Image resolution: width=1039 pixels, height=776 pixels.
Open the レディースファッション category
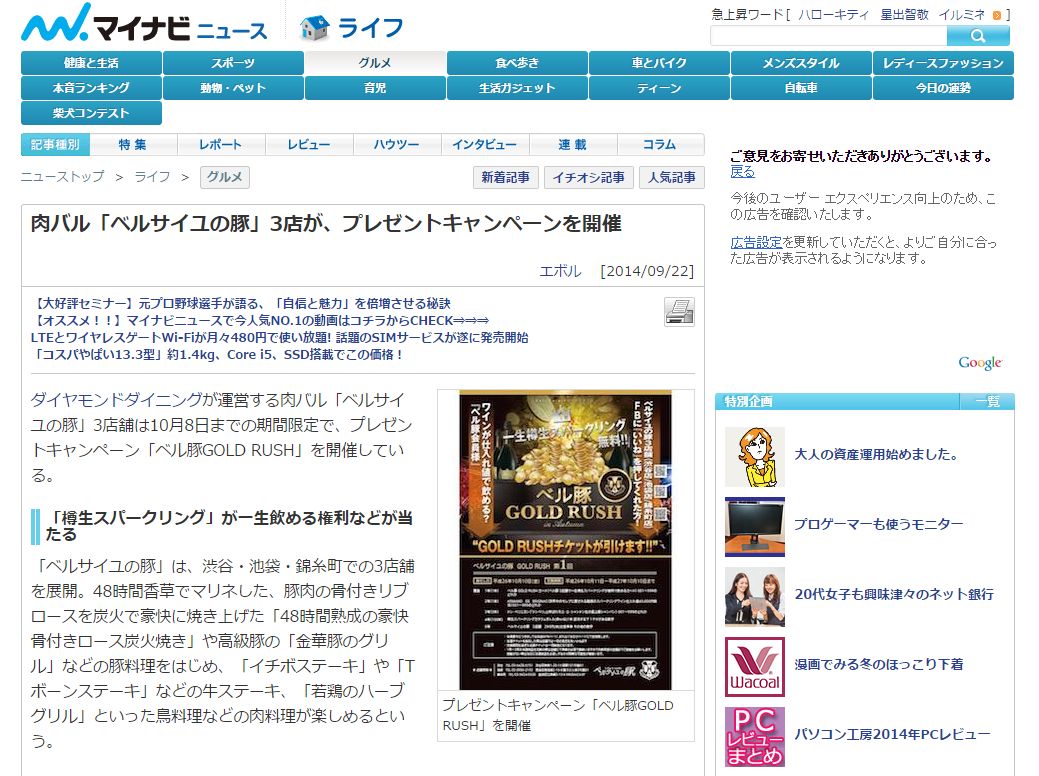click(x=943, y=63)
